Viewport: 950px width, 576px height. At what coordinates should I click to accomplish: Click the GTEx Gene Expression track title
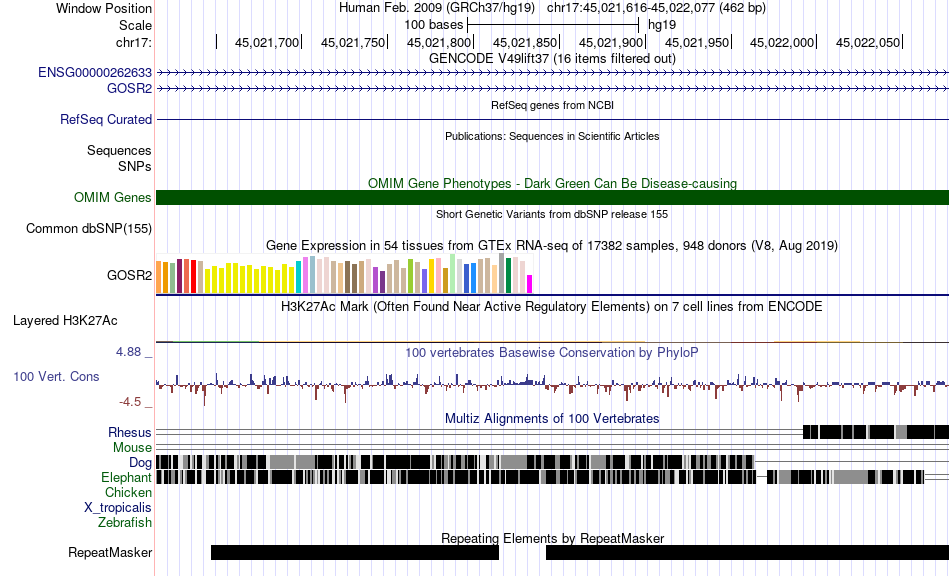552,246
